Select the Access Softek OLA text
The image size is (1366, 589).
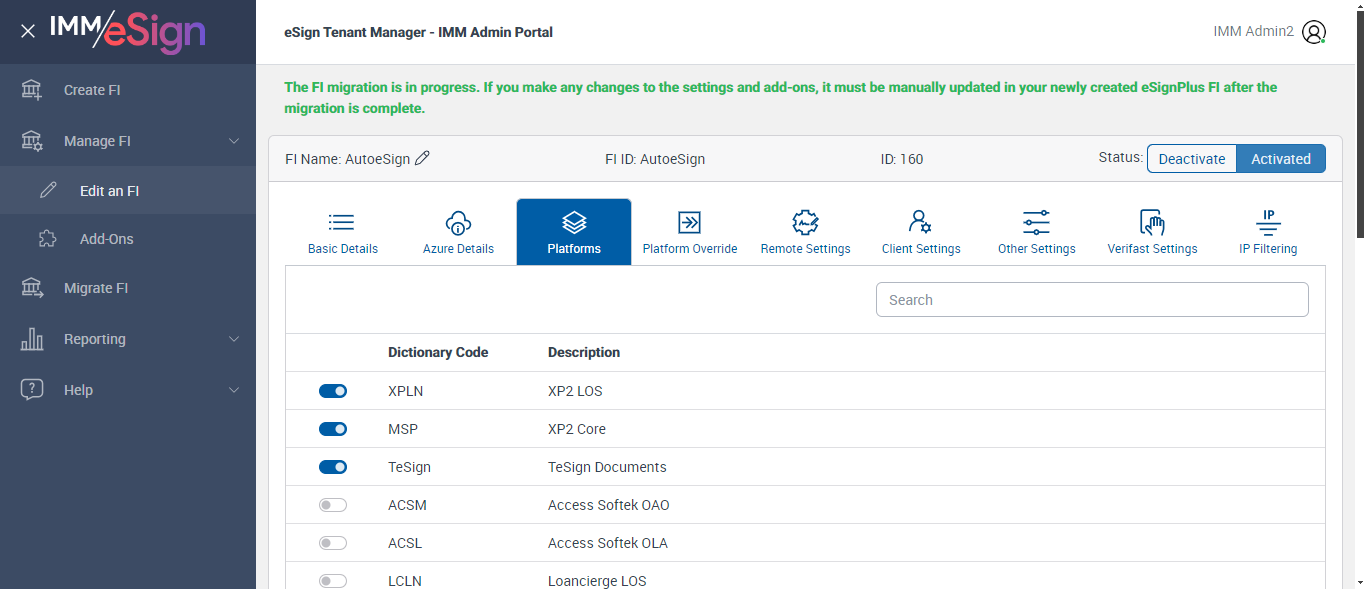coord(608,543)
